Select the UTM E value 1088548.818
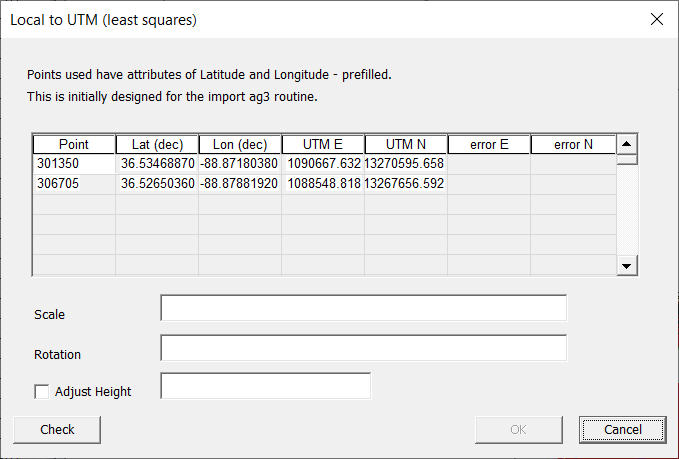The height and width of the screenshot is (459, 679). click(x=323, y=184)
